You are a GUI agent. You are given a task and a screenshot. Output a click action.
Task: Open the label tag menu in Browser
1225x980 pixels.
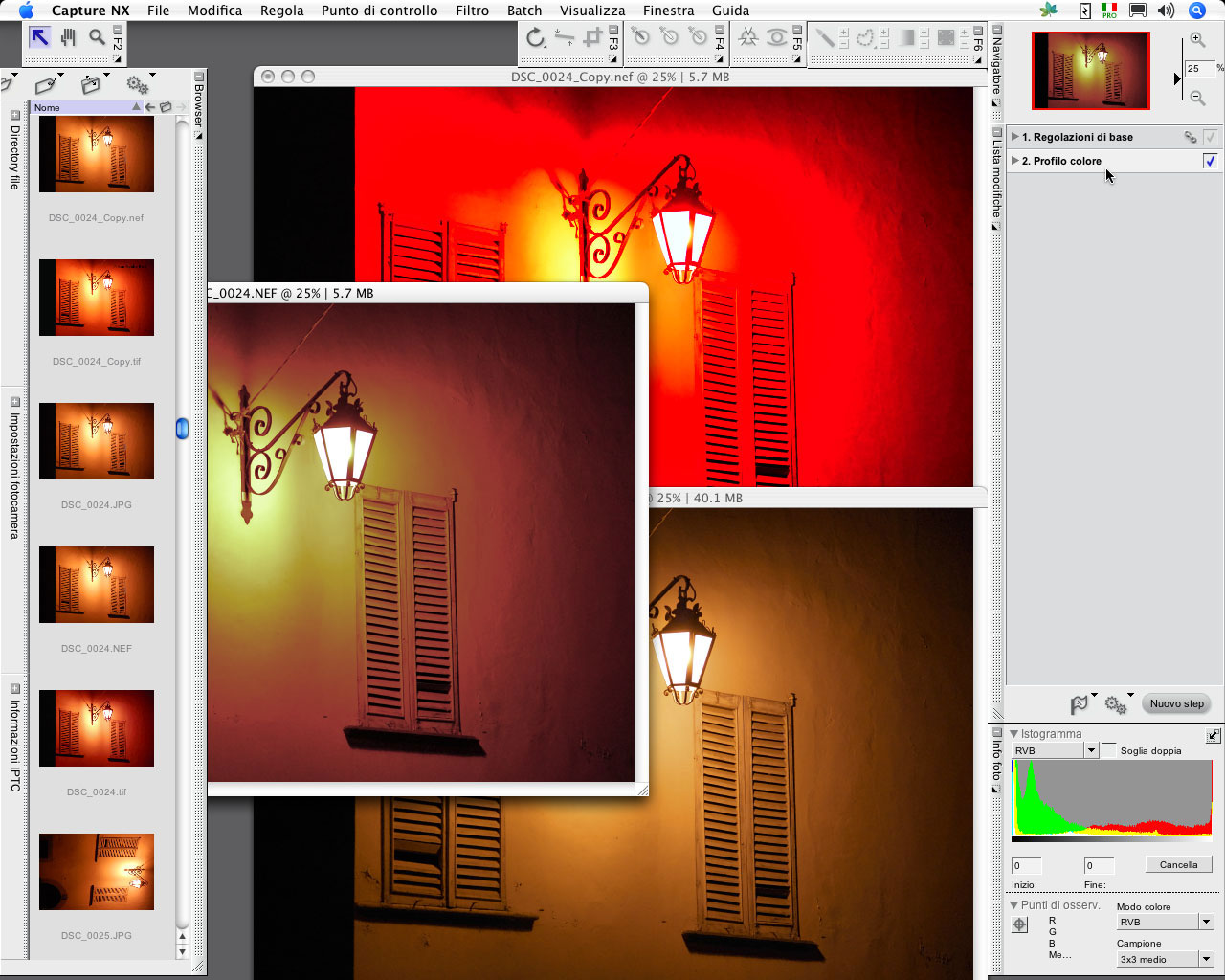pos(48,84)
